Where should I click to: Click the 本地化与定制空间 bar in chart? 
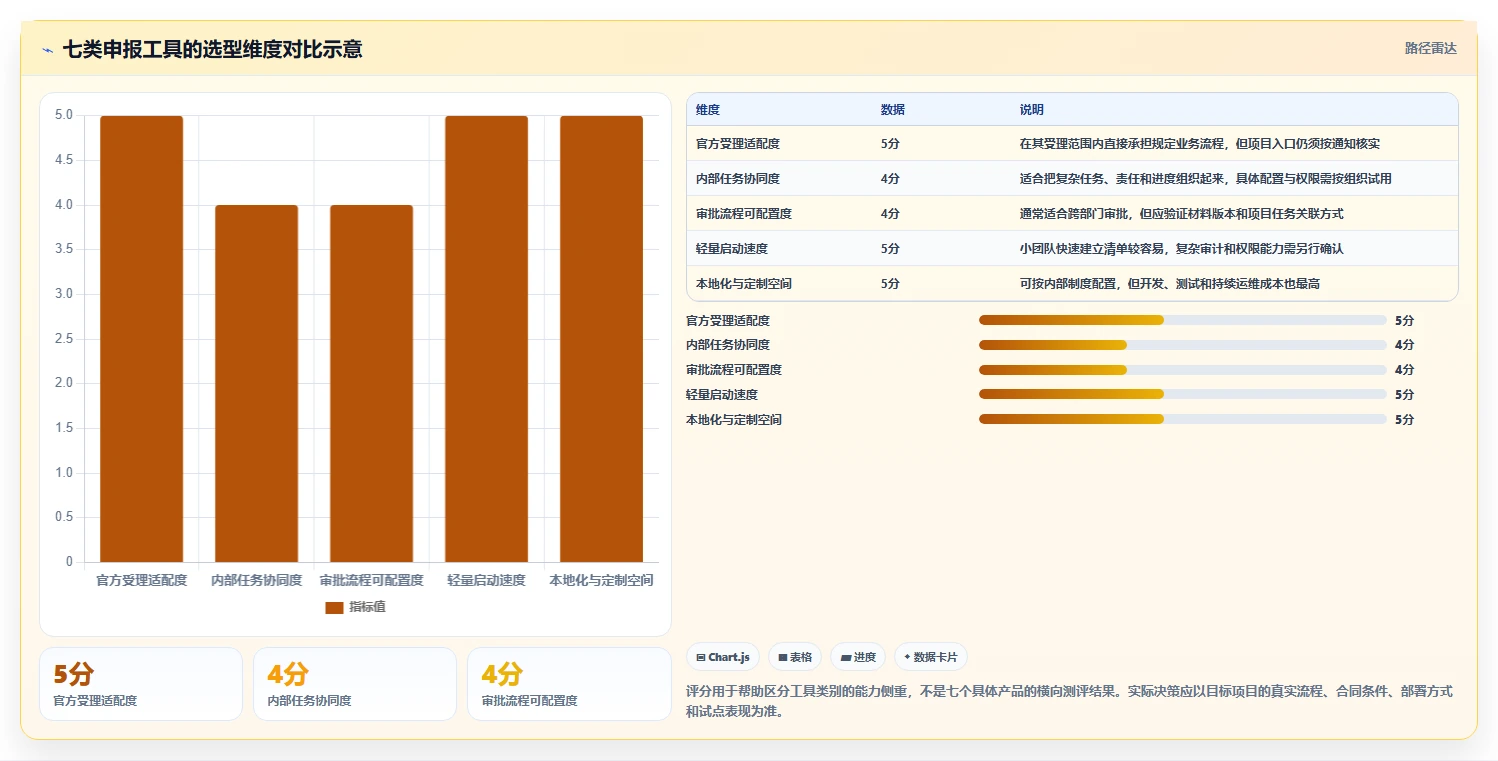tap(601, 339)
